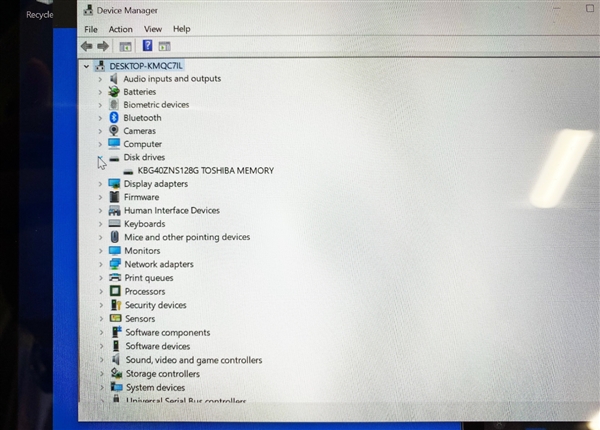This screenshot has width=600, height=430.
Task: Click the Batteries category icon
Action: [x=114, y=91]
